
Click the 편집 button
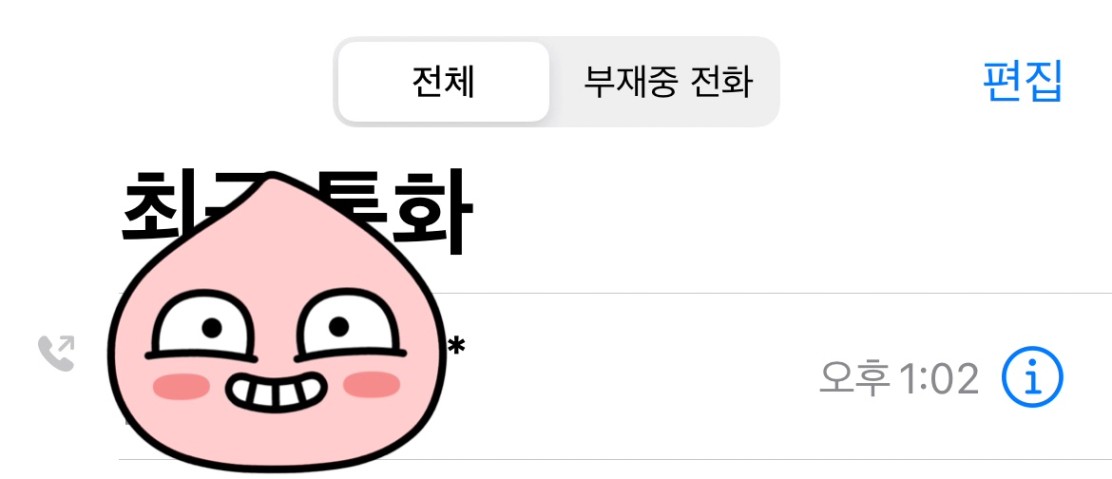pos(1023,82)
